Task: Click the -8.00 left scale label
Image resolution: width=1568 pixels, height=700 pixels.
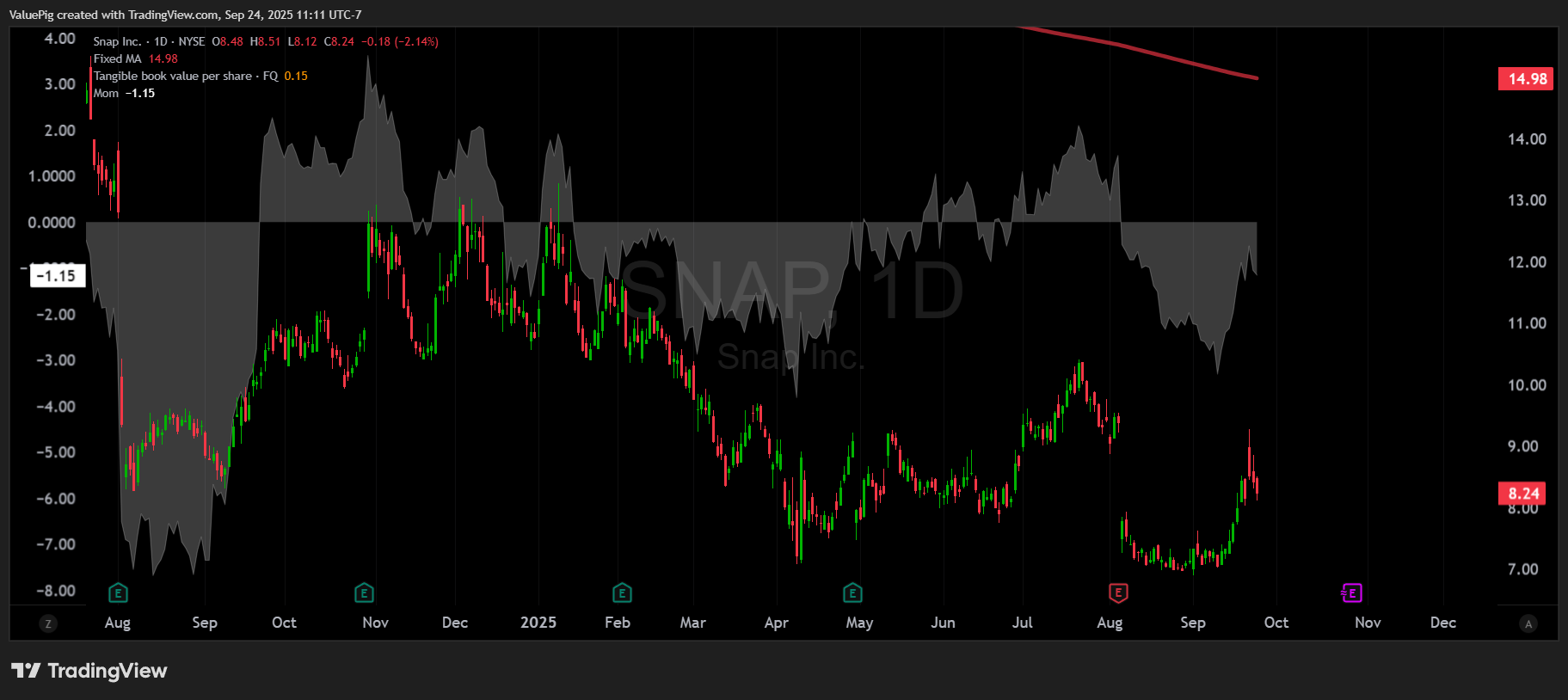Action: point(56,591)
